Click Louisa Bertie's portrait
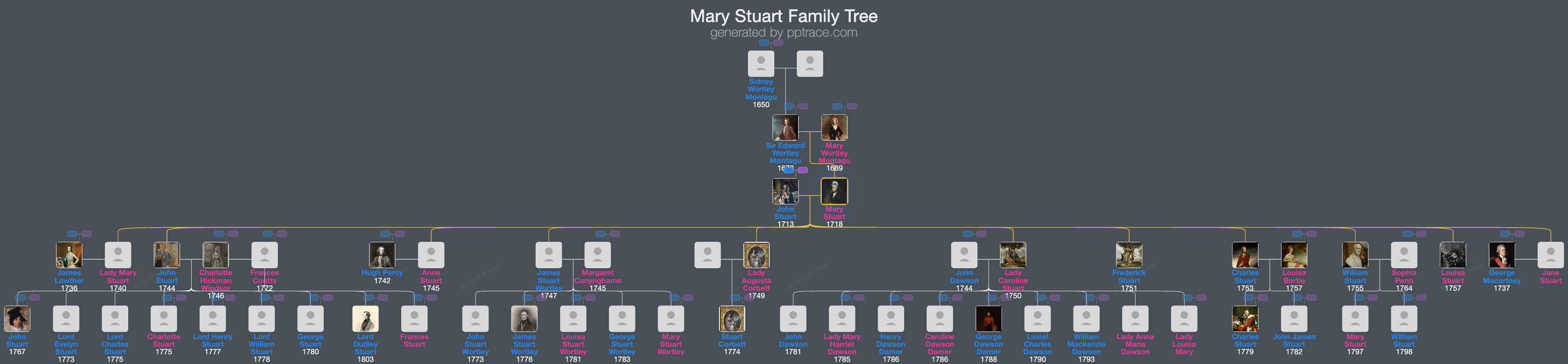Viewport: 1568px width, 364px height. point(1293,255)
